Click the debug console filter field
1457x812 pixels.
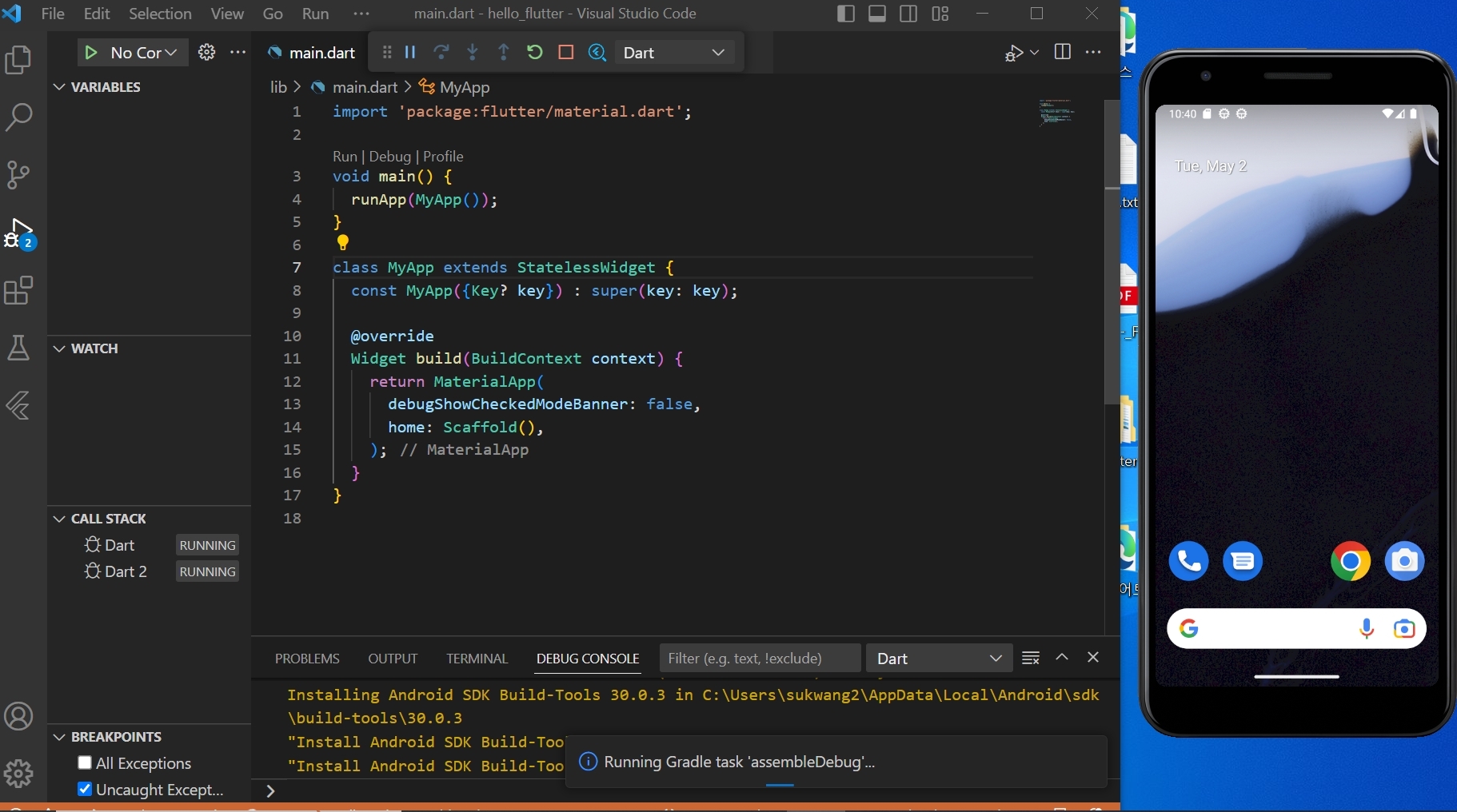pyautogui.click(x=760, y=658)
